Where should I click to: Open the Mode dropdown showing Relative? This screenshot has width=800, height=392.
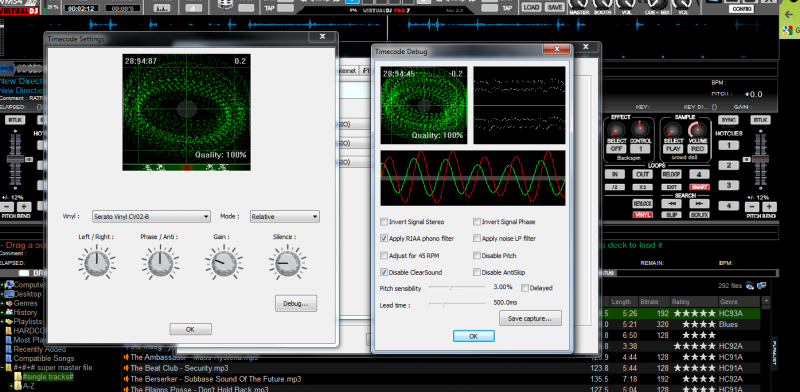point(285,216)
